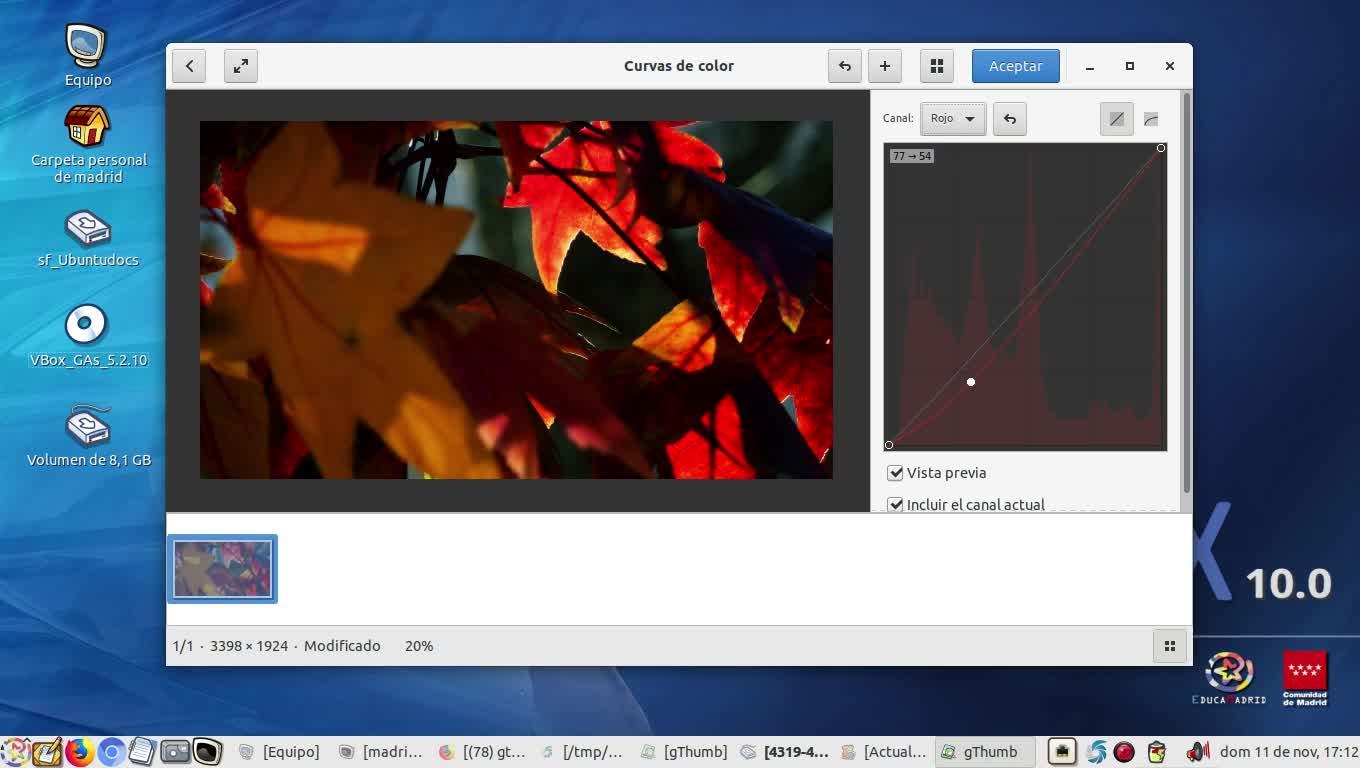Select the leaf image thumbnail in filmstrip
This screenshot has height=768, width=1360.
[x=222, y=569]
